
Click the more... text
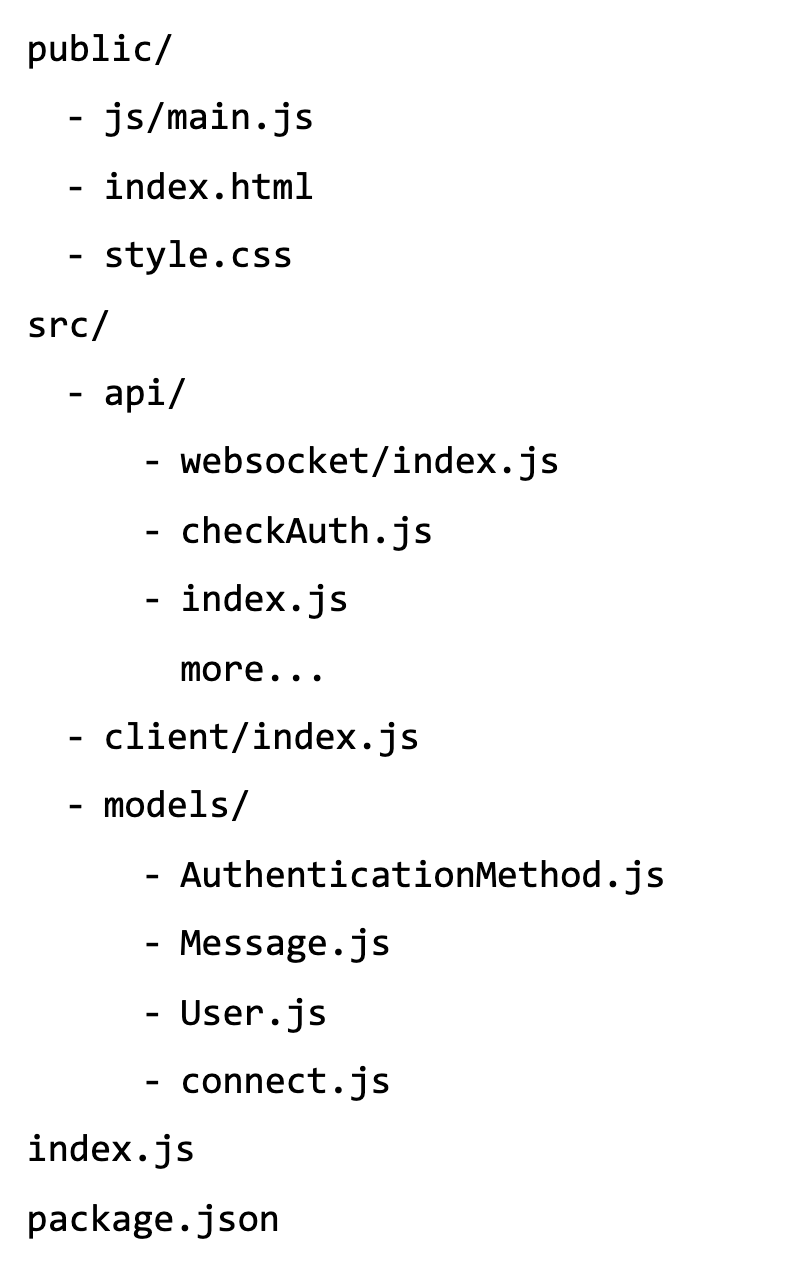(x=252, y=669)
